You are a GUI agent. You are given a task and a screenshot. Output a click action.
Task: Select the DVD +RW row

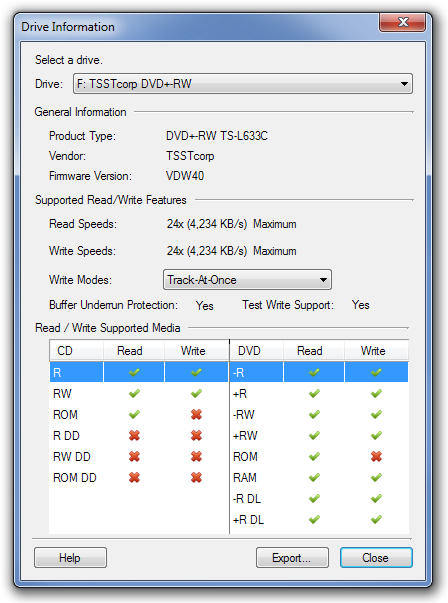tap(319, 436)
